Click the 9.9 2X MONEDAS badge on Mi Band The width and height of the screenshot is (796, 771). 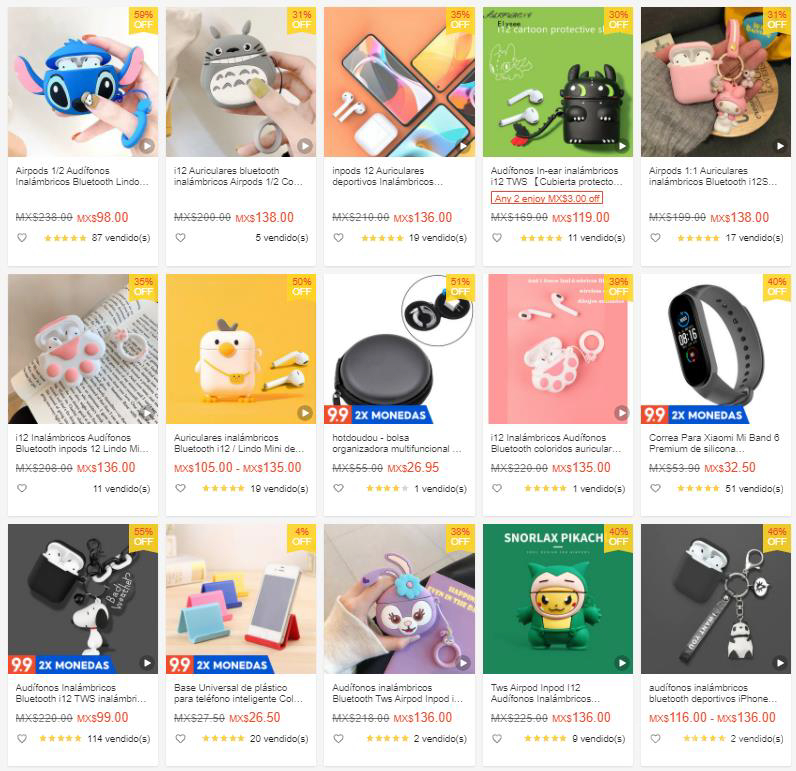[x=694, y=415]
